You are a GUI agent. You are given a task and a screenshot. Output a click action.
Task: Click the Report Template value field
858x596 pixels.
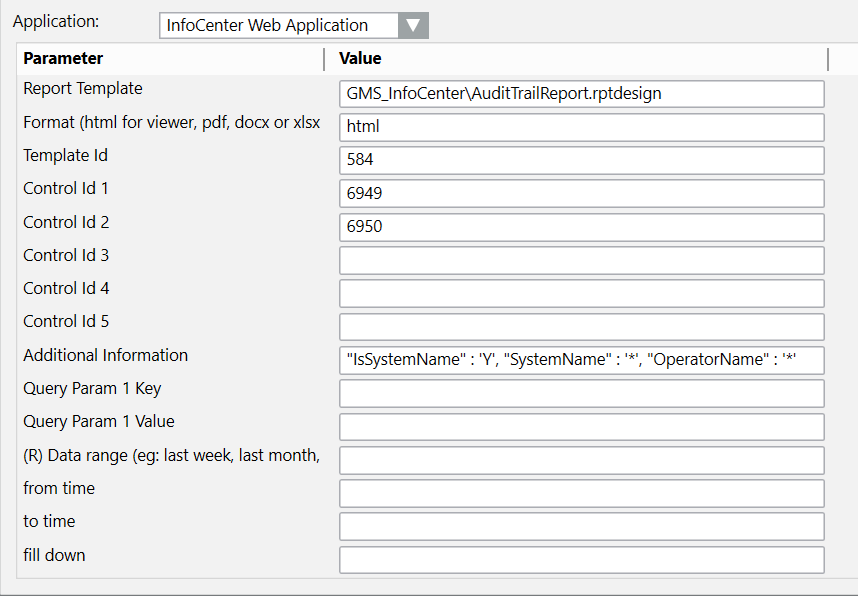[581, 94]
